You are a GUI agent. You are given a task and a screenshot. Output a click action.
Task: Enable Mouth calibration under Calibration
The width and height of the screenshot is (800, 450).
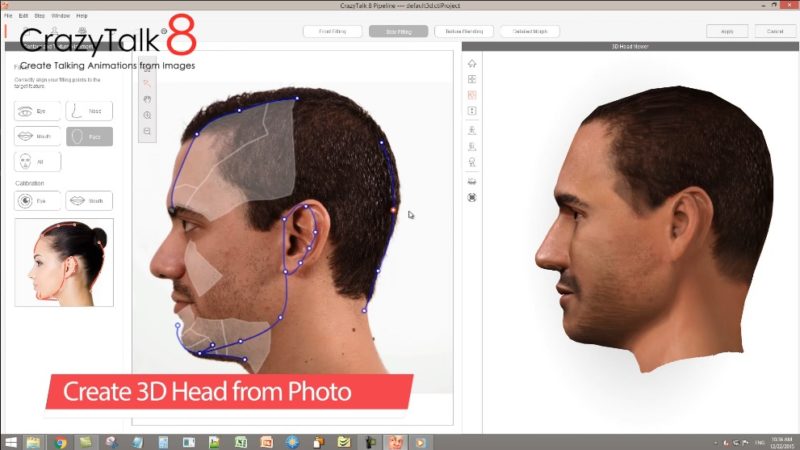89,201
